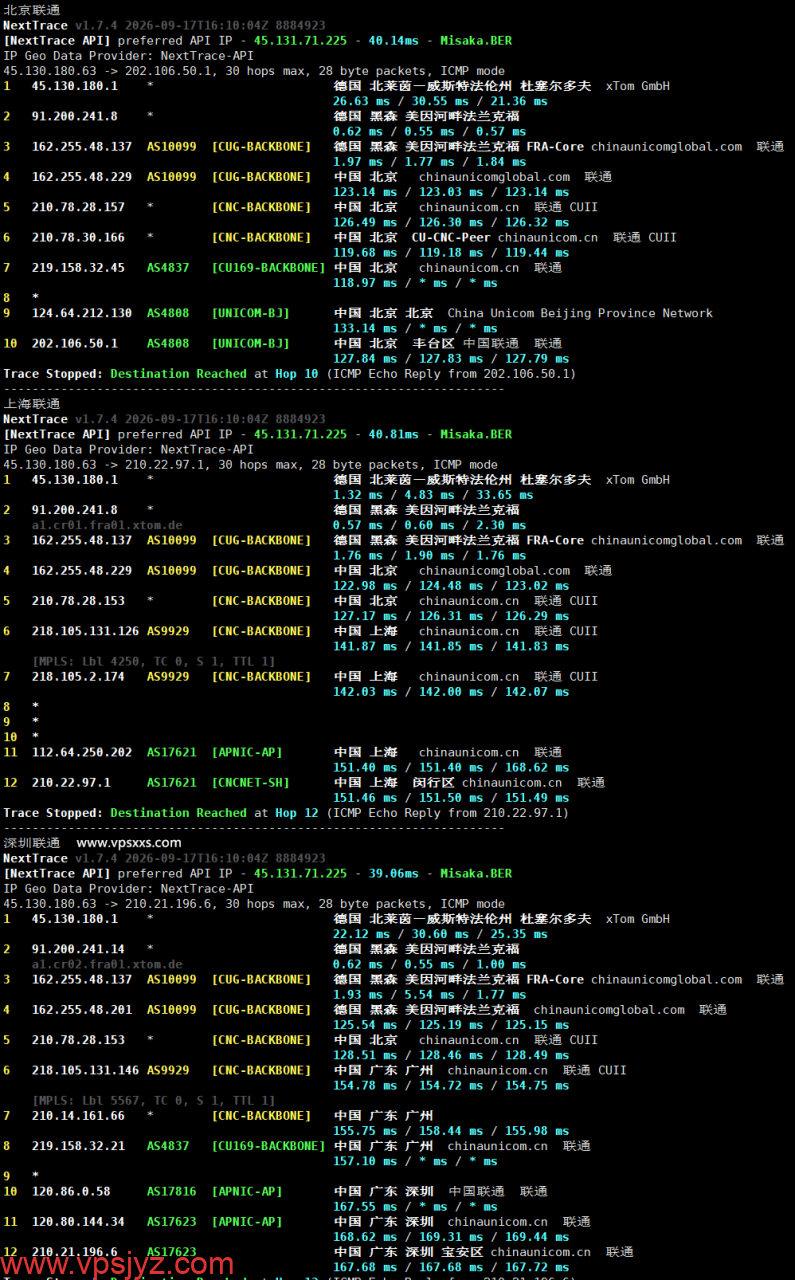Click the MPLS Lbl 5567 line

coord(154,1100)
